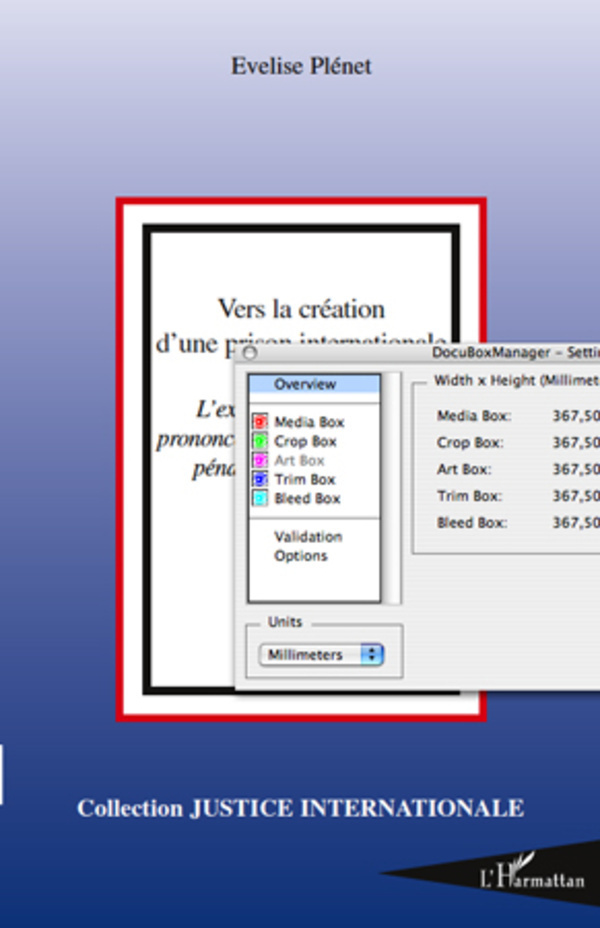Click the cyan Bleed Box icon
This screenshot has width=600, height=928.
[x=260, y=498]
